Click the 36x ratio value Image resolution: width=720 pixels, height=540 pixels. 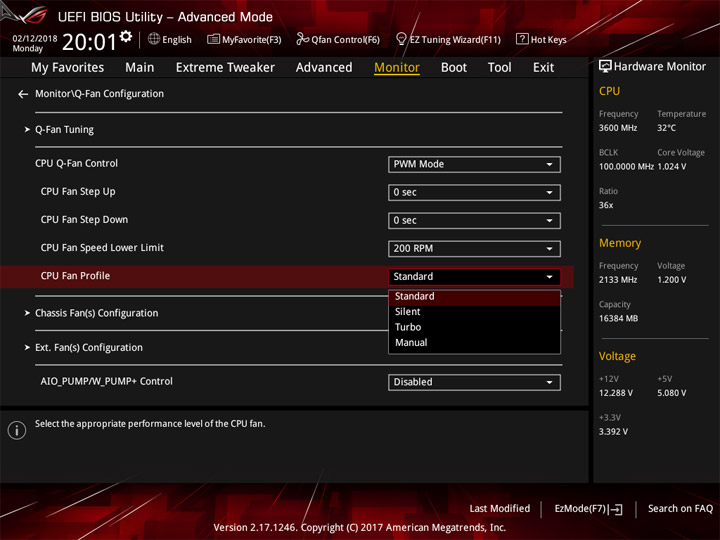(x=606, y=205)
